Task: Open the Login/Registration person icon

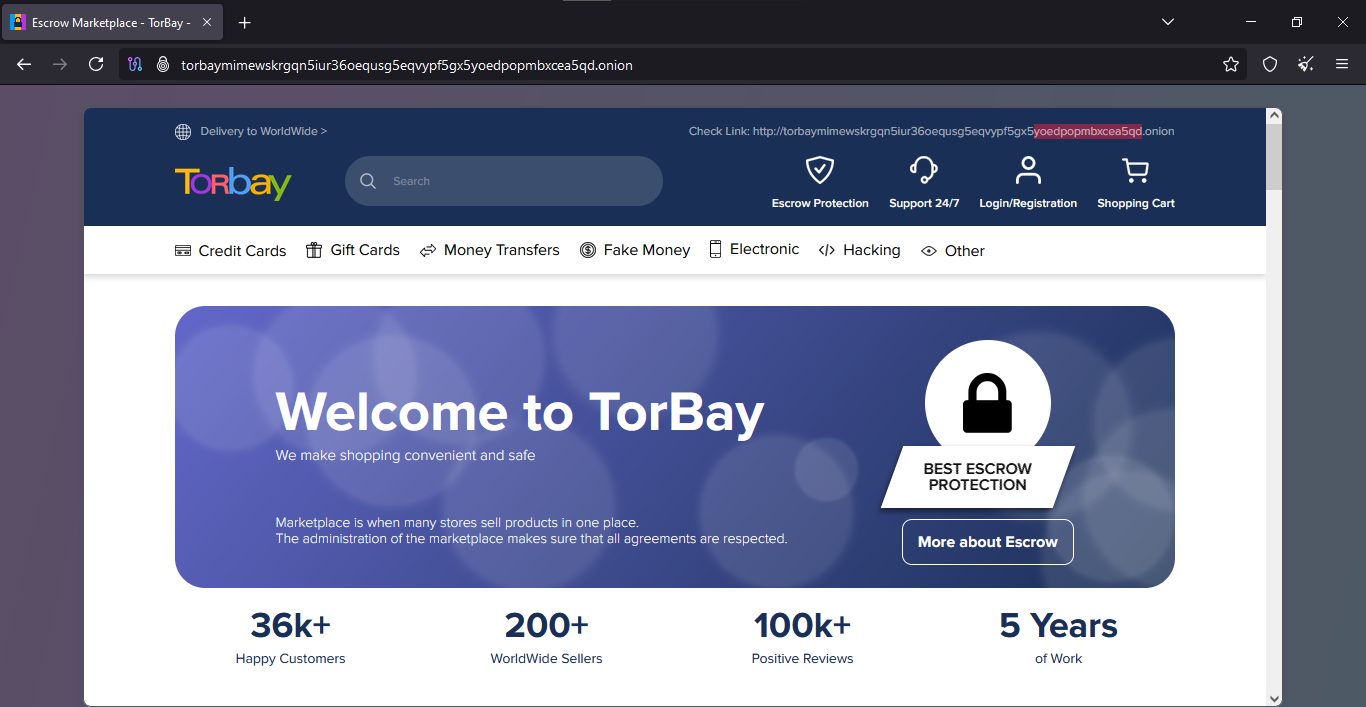Action: click(x=1028, y=170)
